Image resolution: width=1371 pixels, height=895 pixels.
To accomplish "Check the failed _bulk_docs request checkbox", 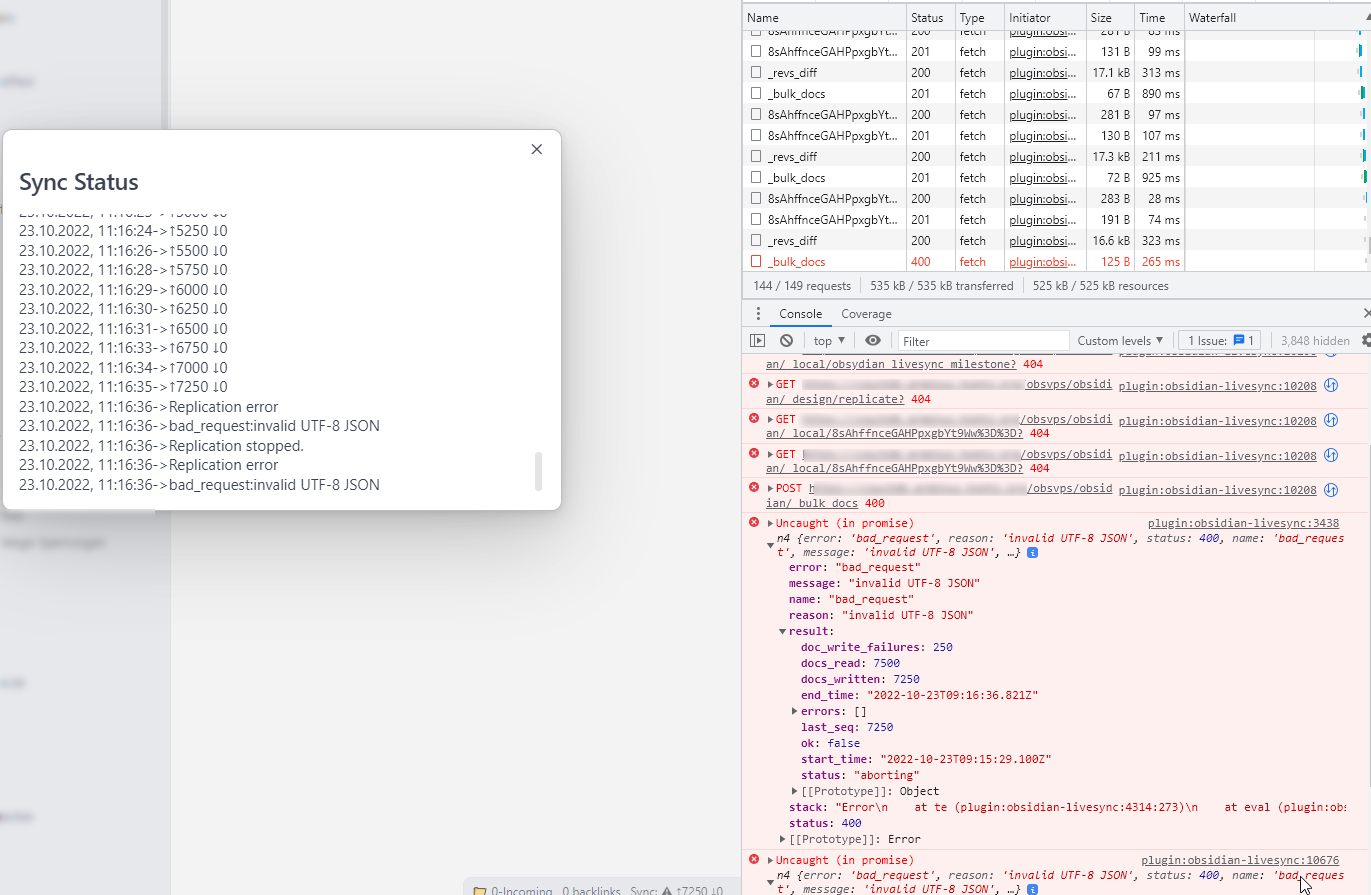I will click(754, 261).
